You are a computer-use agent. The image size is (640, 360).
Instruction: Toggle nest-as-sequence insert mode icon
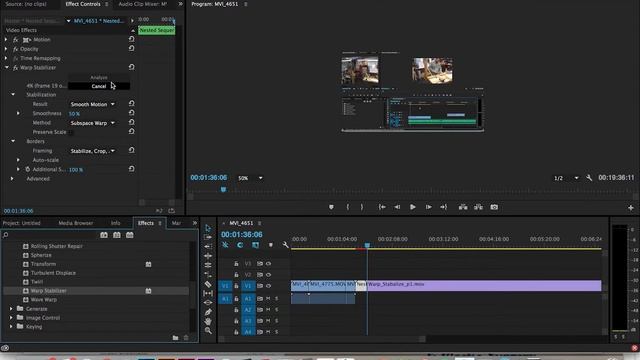point(225,245)
